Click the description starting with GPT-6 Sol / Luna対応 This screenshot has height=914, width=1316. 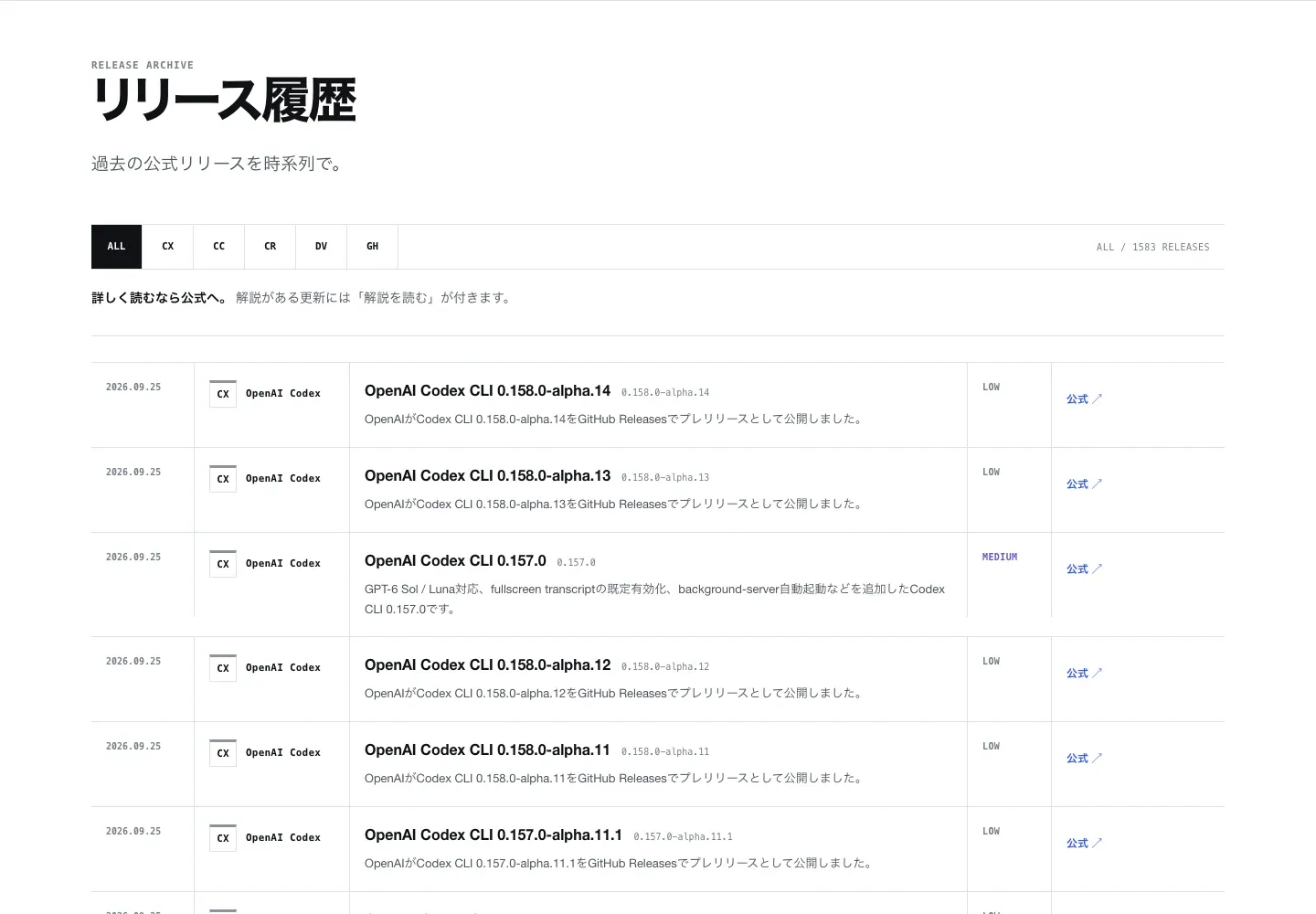coord(654,600)
